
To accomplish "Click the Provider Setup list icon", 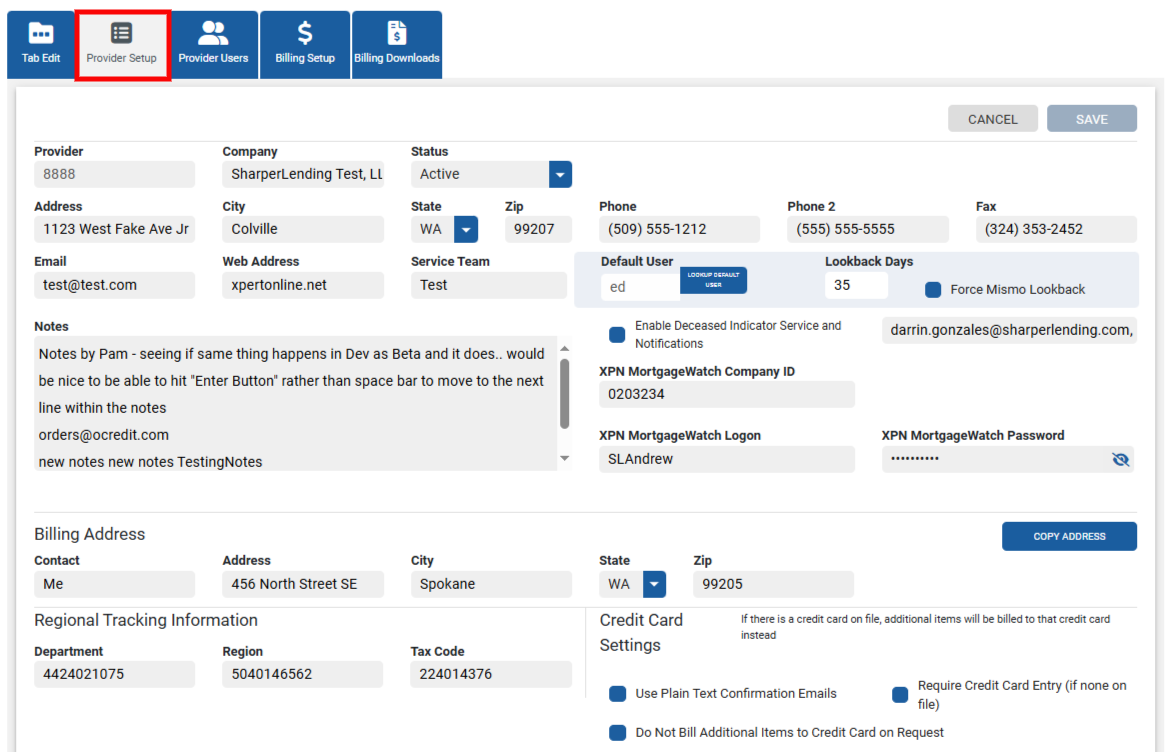I will coord(121,33).
